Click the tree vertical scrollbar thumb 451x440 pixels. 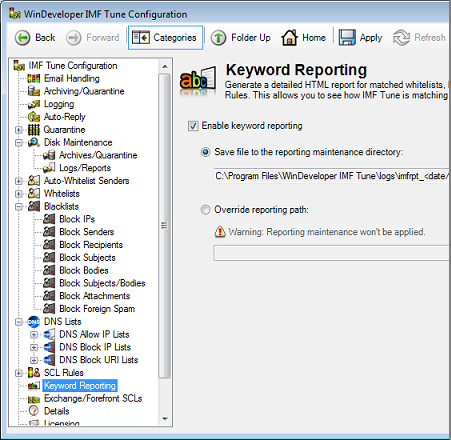[x=164, y=226]
